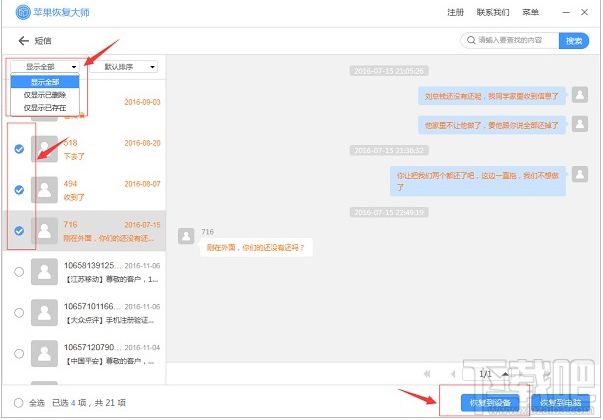The image size is (603, 420).
Task: Click message bubble 刘总钱还没有还呢
Action: (x=492, y=96)
